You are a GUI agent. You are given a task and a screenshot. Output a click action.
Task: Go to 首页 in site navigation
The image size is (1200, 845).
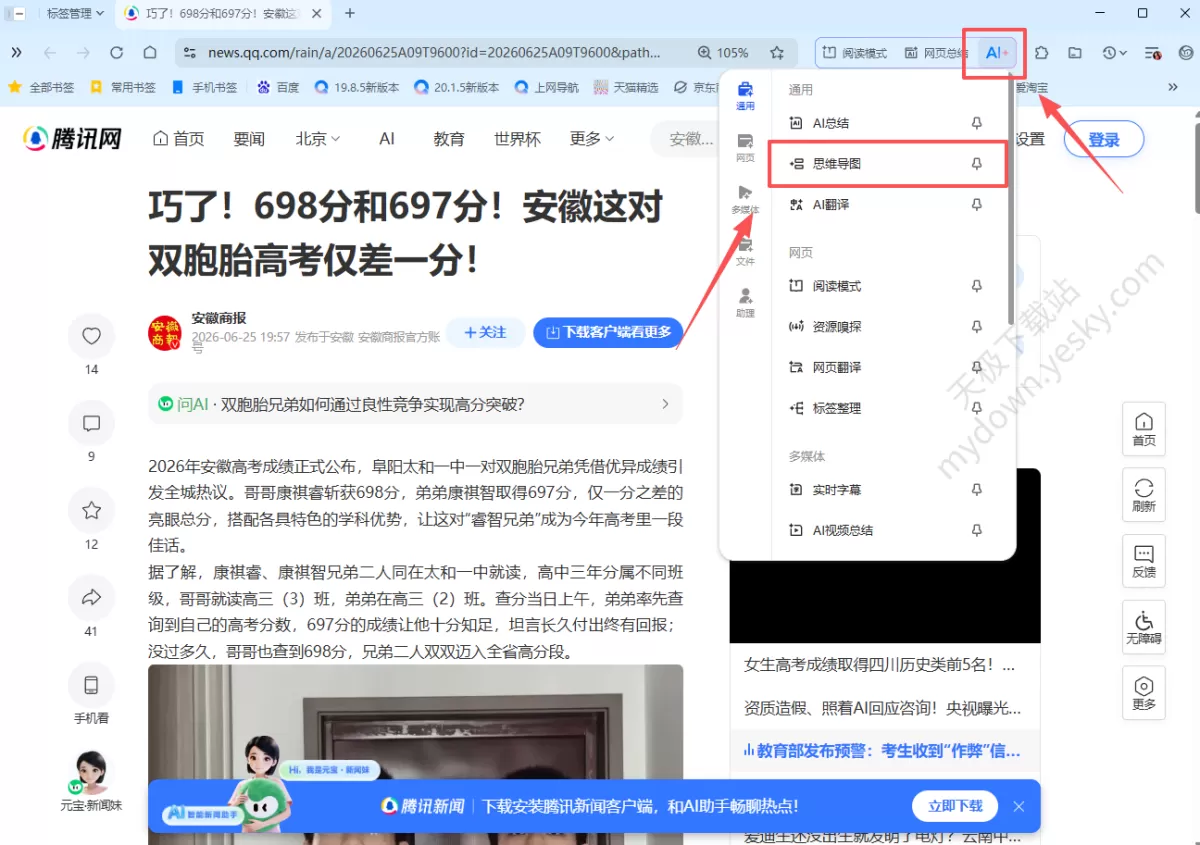pyautogui.click(x=178, y=139)
